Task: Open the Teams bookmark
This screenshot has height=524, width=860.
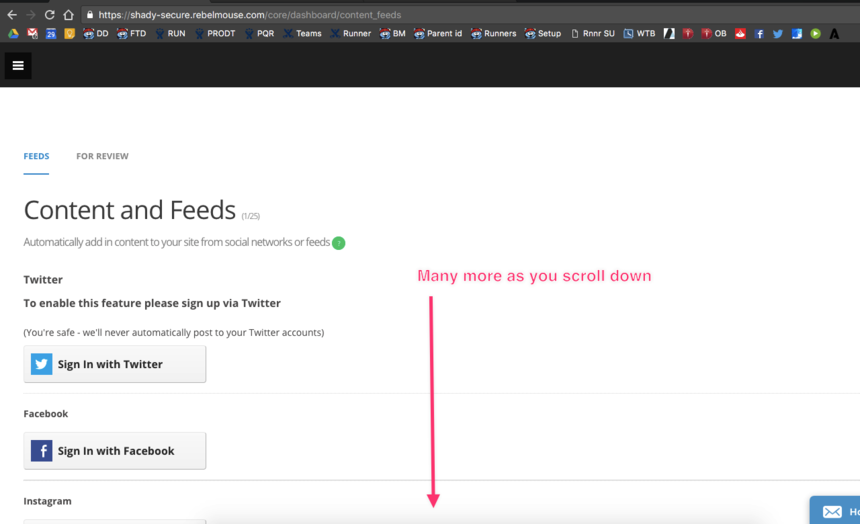Action: [x=302, y=33]
